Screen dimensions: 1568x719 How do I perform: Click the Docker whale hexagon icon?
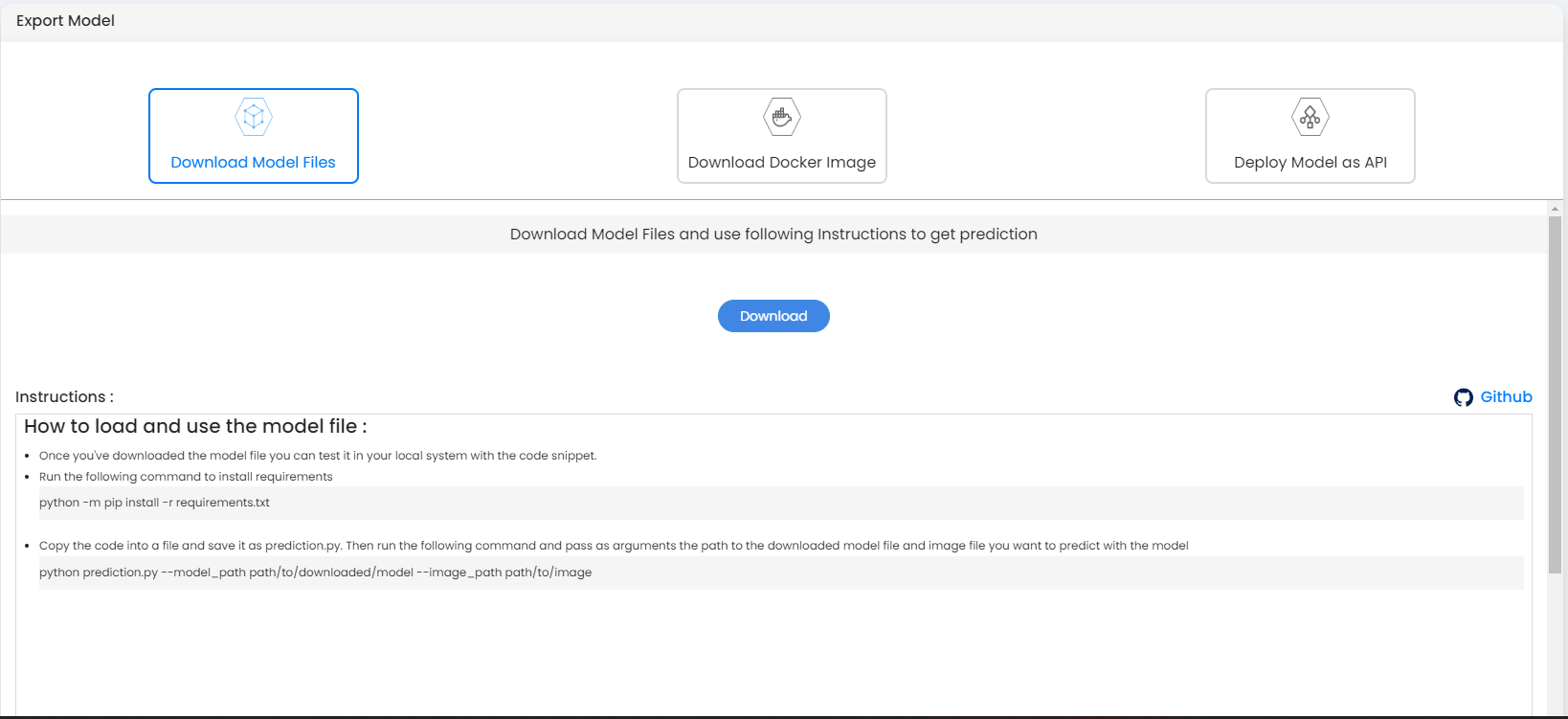782,117
